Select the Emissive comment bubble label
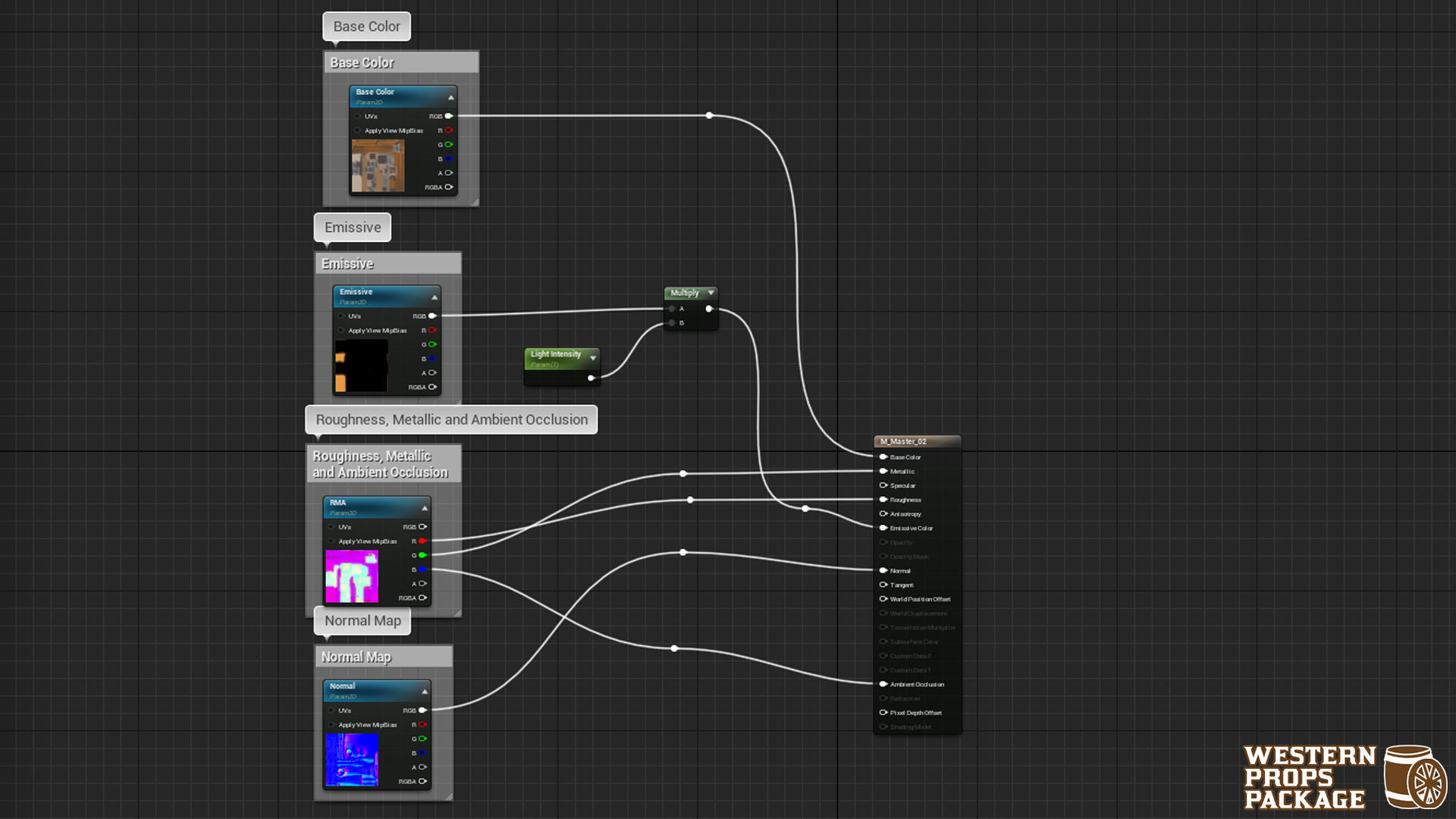The height and width of the screenshot is (819, 1456). coord(353,227)
